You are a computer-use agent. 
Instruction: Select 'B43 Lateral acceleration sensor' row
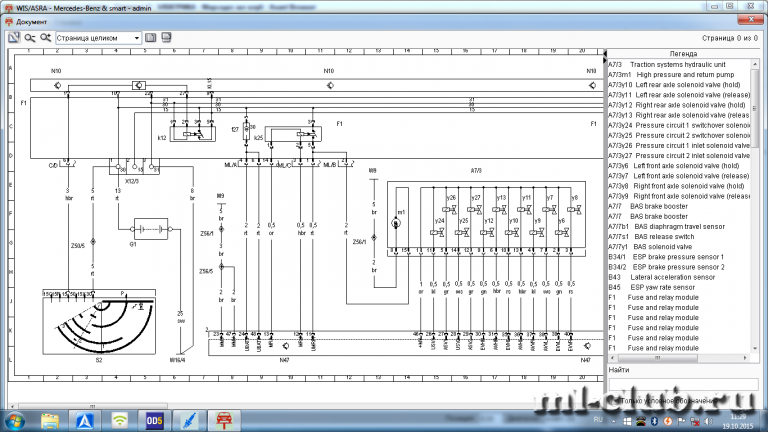click(679, 277)
